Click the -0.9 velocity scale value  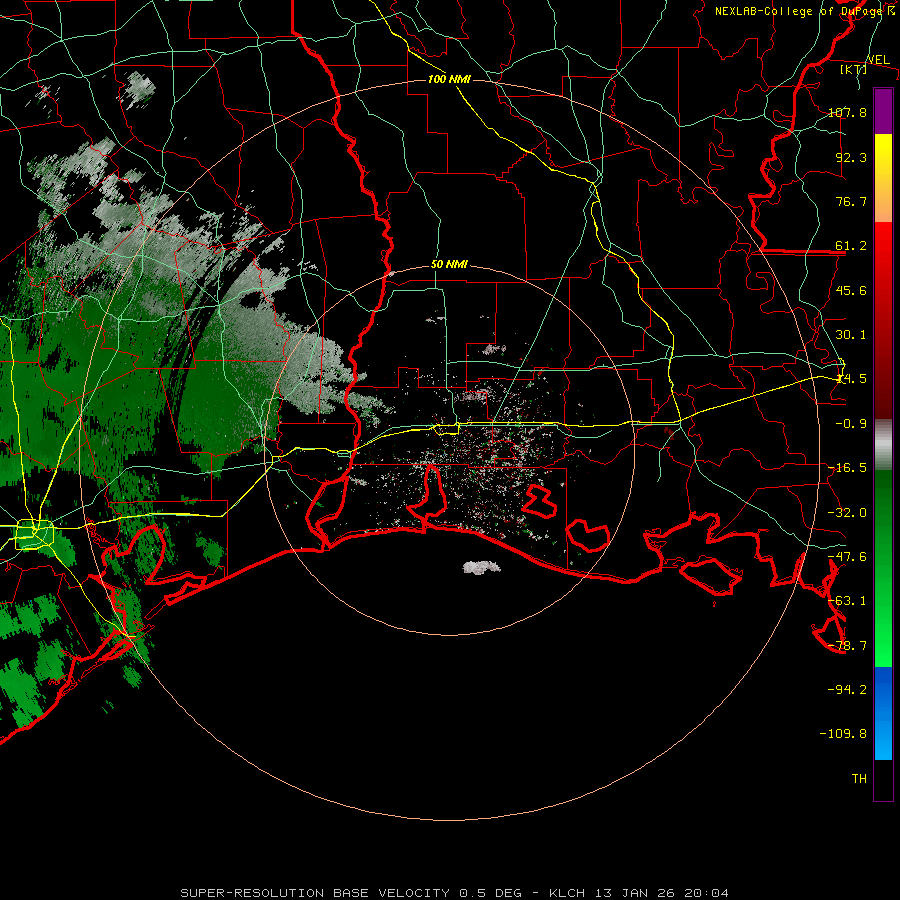pyautogui.click(x=851, y=424)
